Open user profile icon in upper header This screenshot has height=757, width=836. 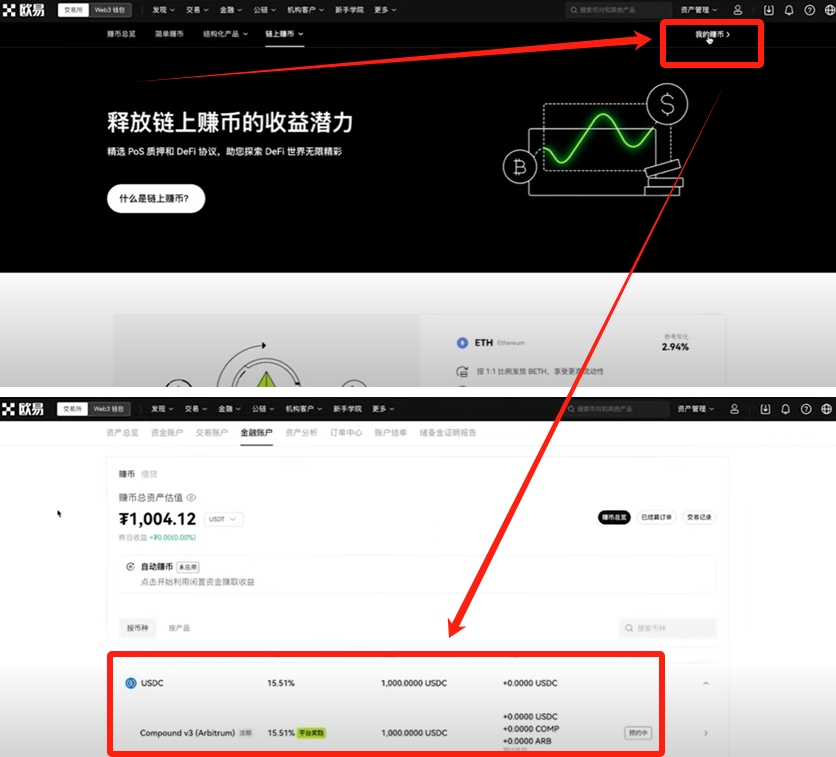[x=737, y=10]
